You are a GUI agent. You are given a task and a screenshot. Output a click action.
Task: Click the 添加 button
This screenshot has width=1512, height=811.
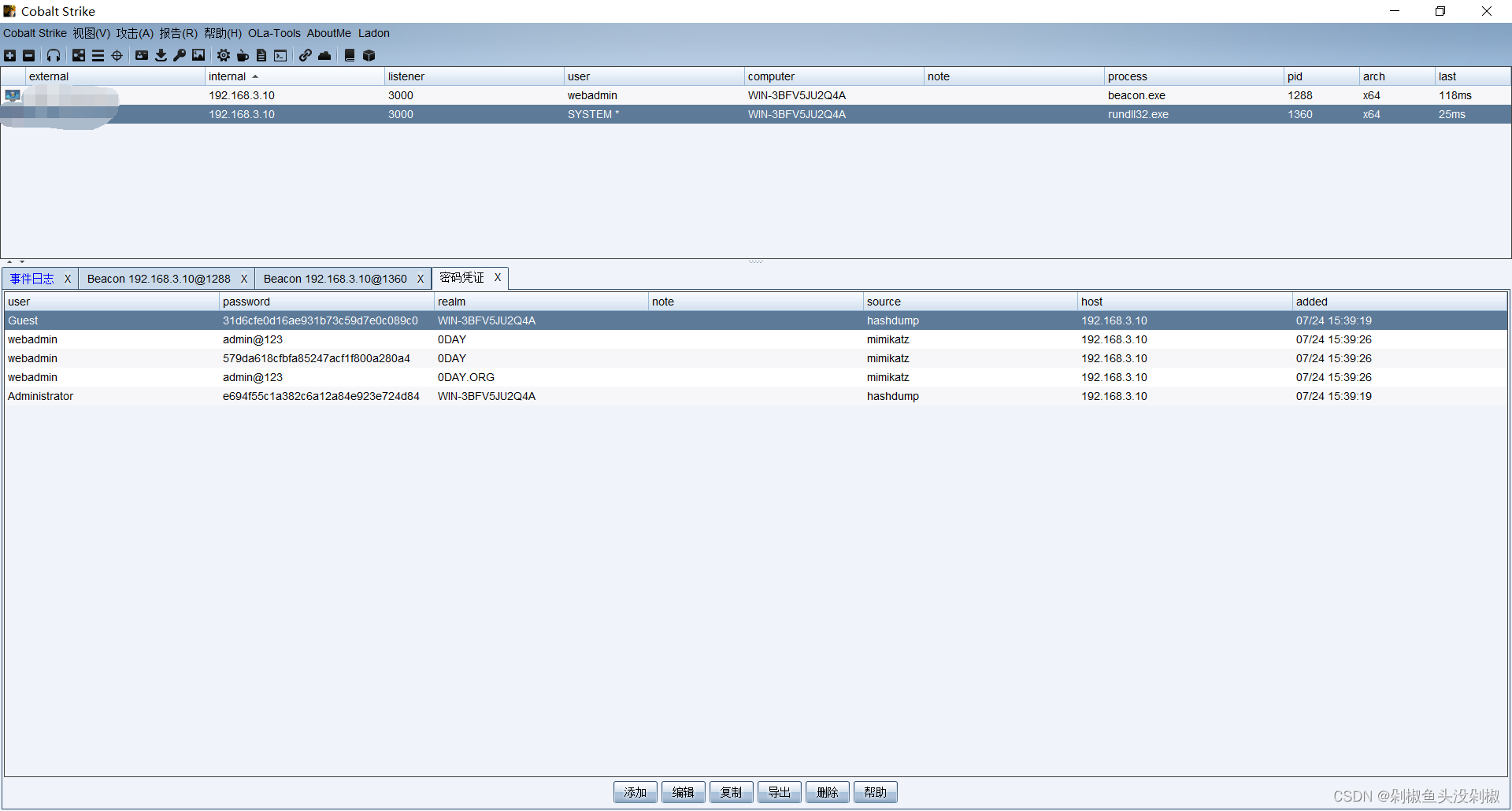coord(635,792)
